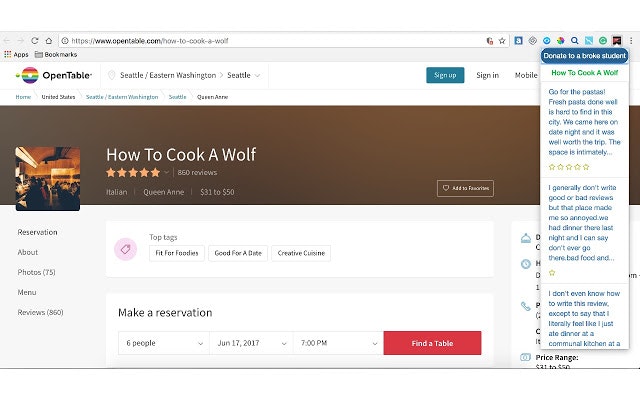Open the 'I generally don't write' review snippet
This screenshot has height=400, width=640.
pyautogui.click(x=582, y=222)
